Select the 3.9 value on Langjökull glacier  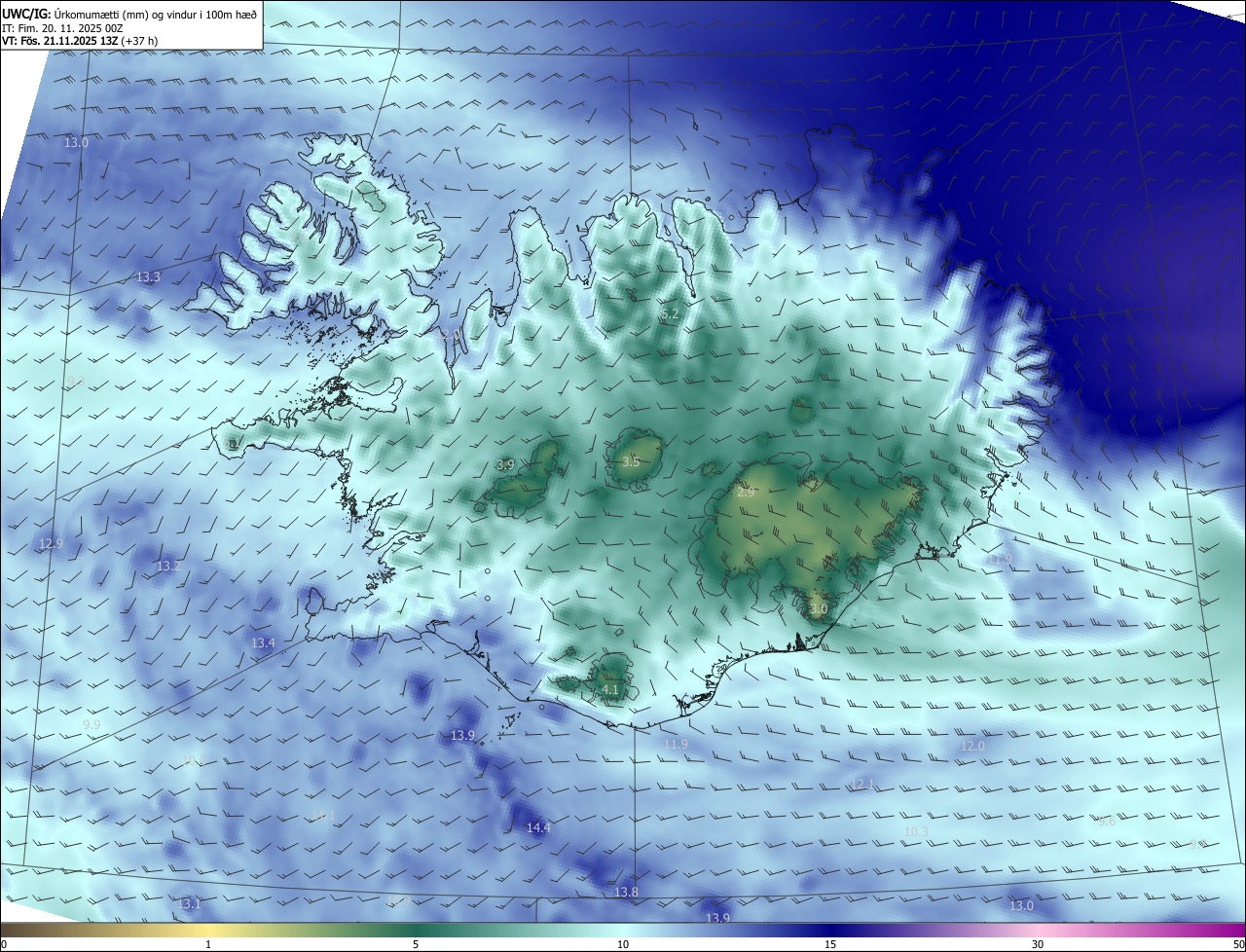pyautogui.click(x=505, y=464)
